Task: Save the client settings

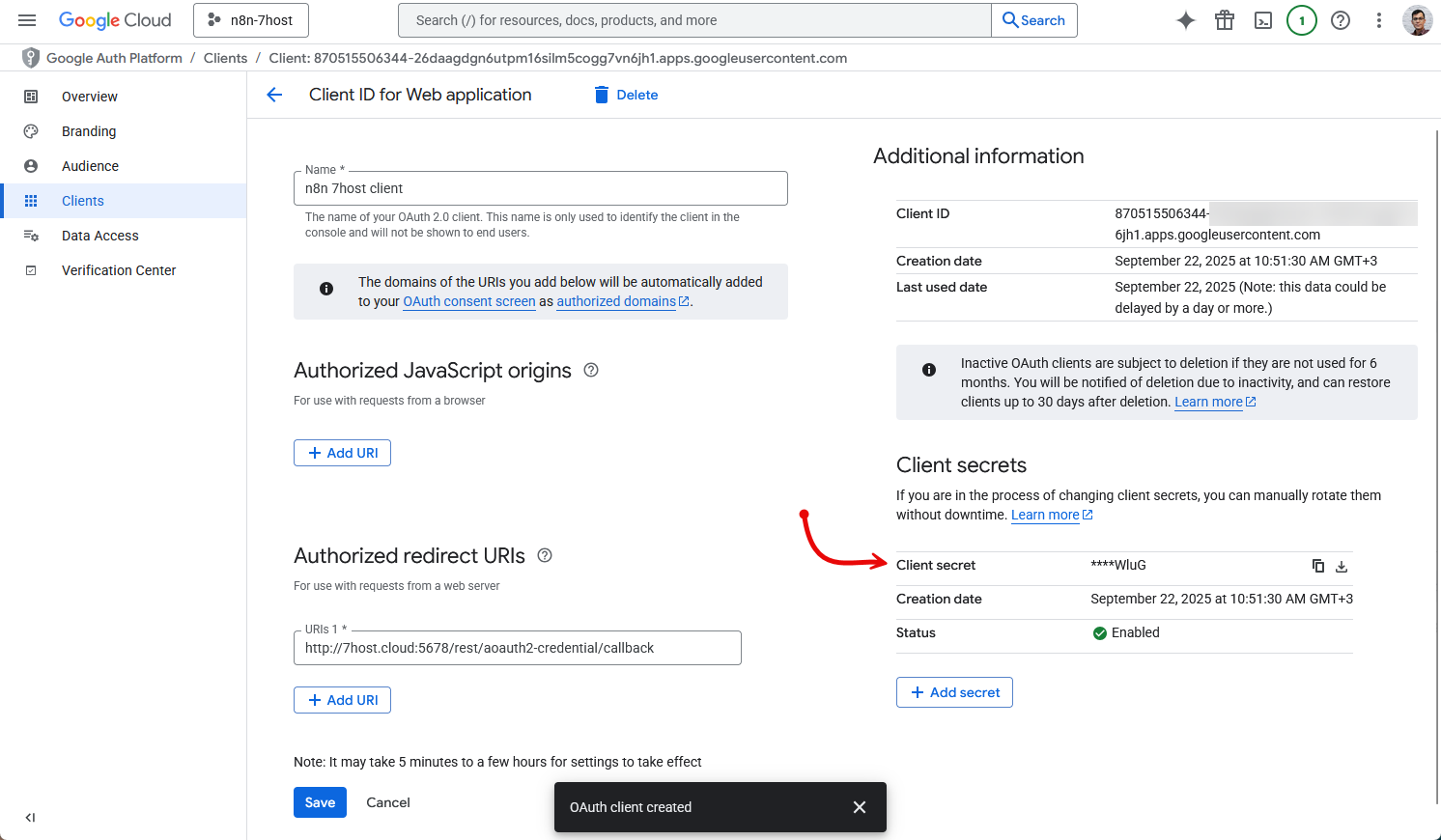Action: [320, 802]
